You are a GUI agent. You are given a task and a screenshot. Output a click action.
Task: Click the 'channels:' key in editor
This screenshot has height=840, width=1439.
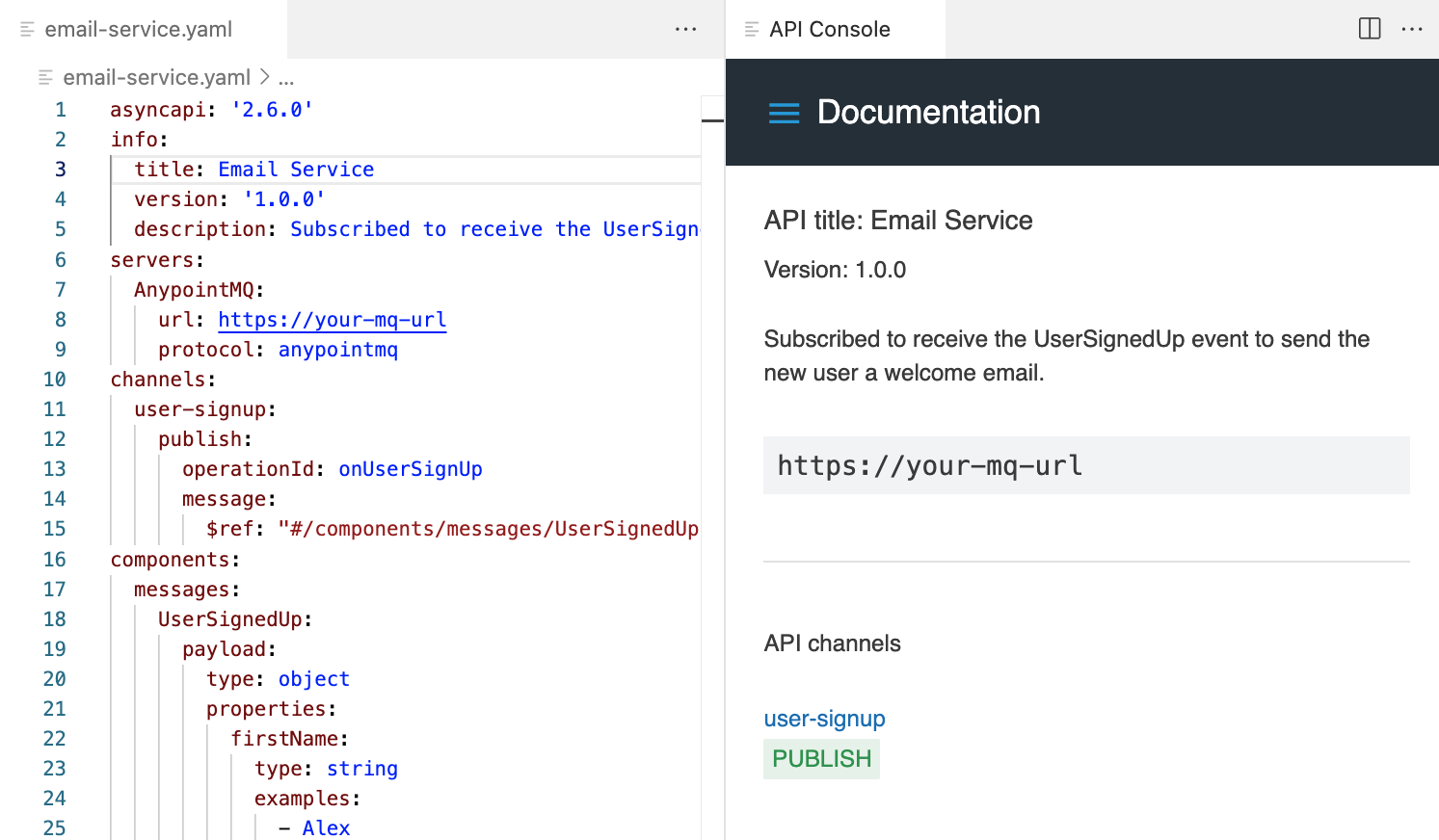163,380
